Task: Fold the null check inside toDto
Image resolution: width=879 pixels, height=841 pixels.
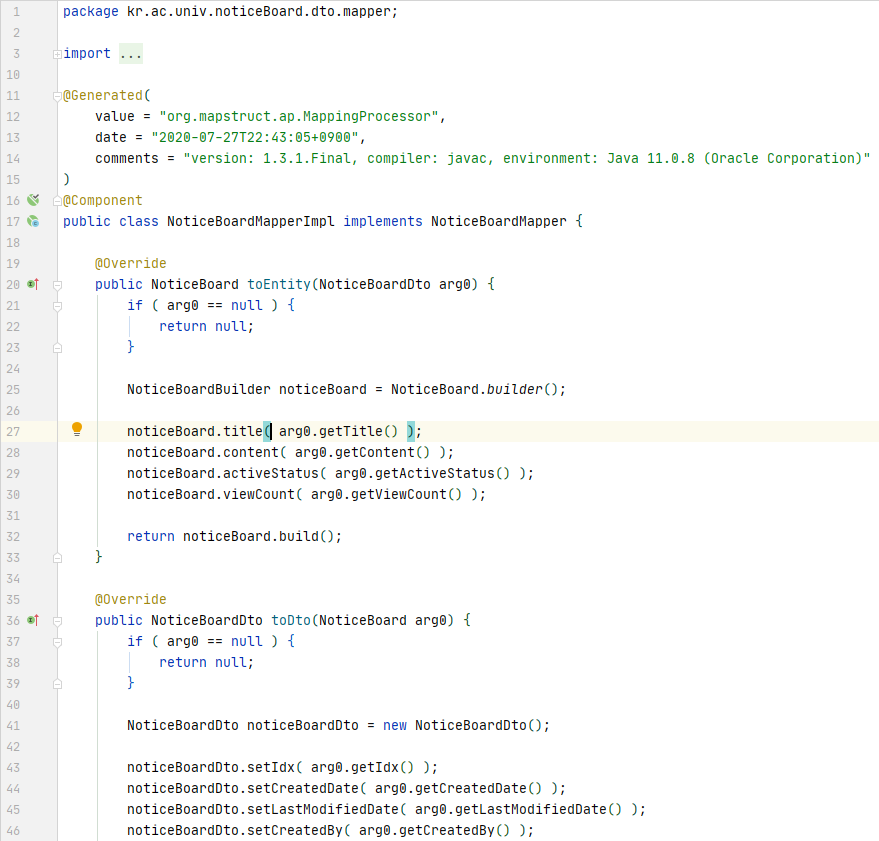Action: [57, 641]
